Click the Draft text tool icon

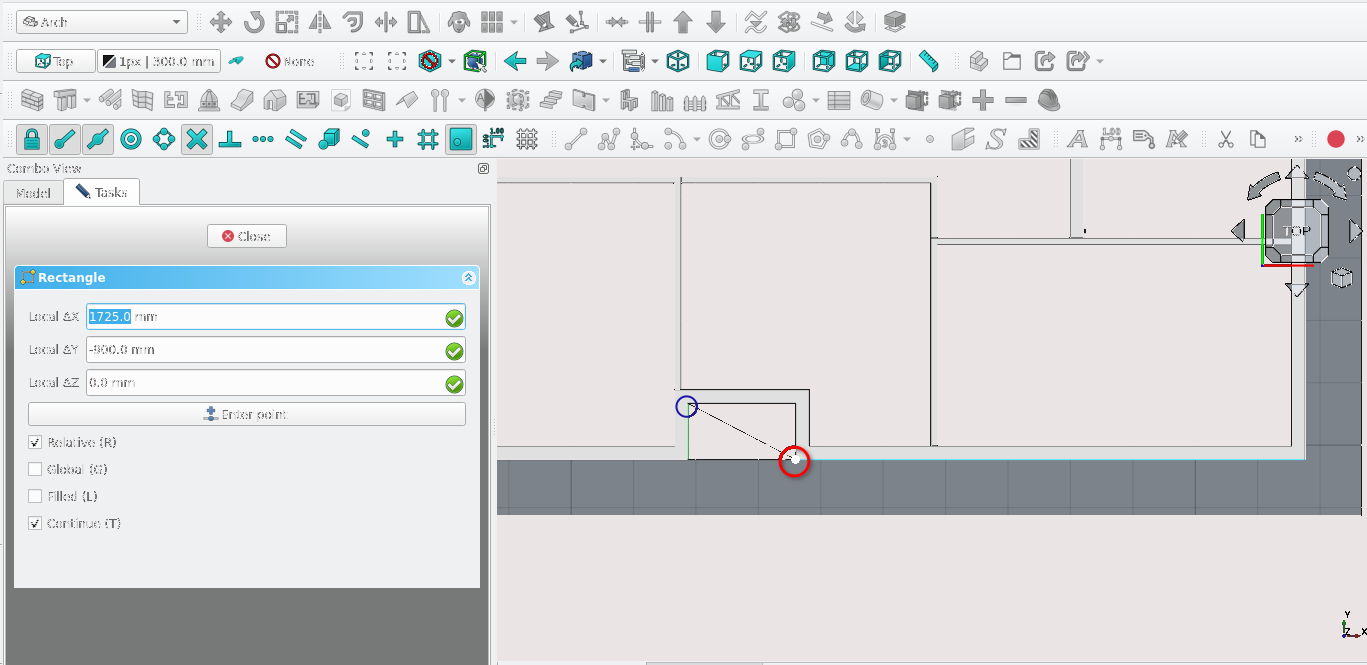(1077, 139)
